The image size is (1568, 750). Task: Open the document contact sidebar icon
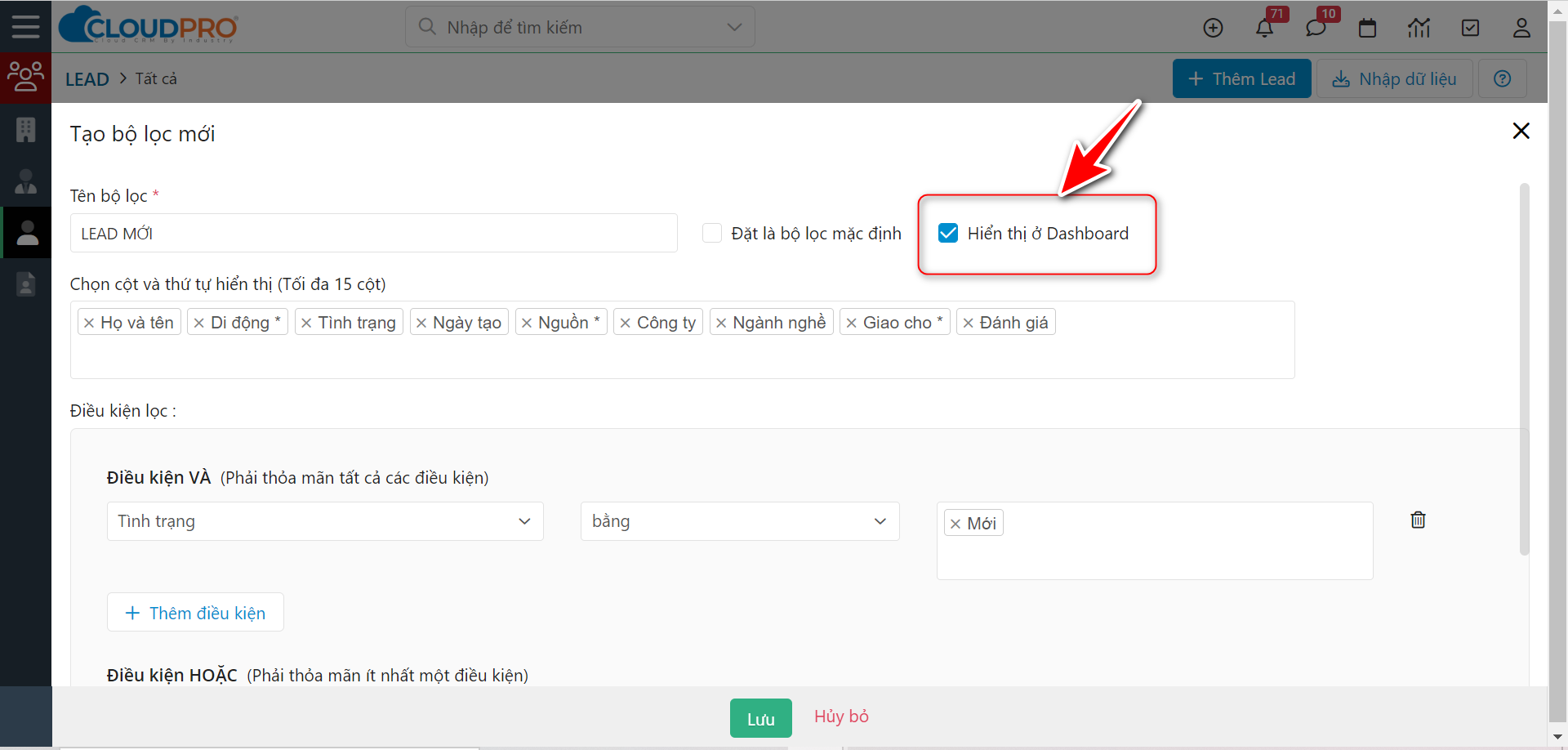coord(26,283)
